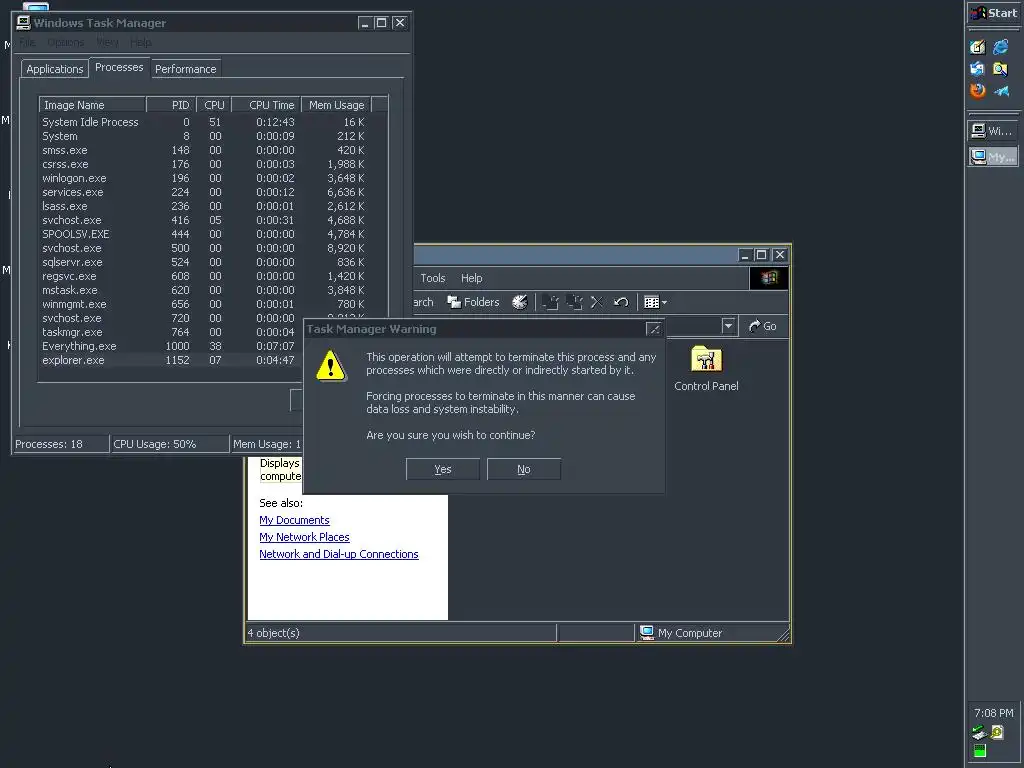The height and width of the screenshot is (768, 1024).
Task: Select the explorer.exe process row
Action: click(x=171, y=360)
